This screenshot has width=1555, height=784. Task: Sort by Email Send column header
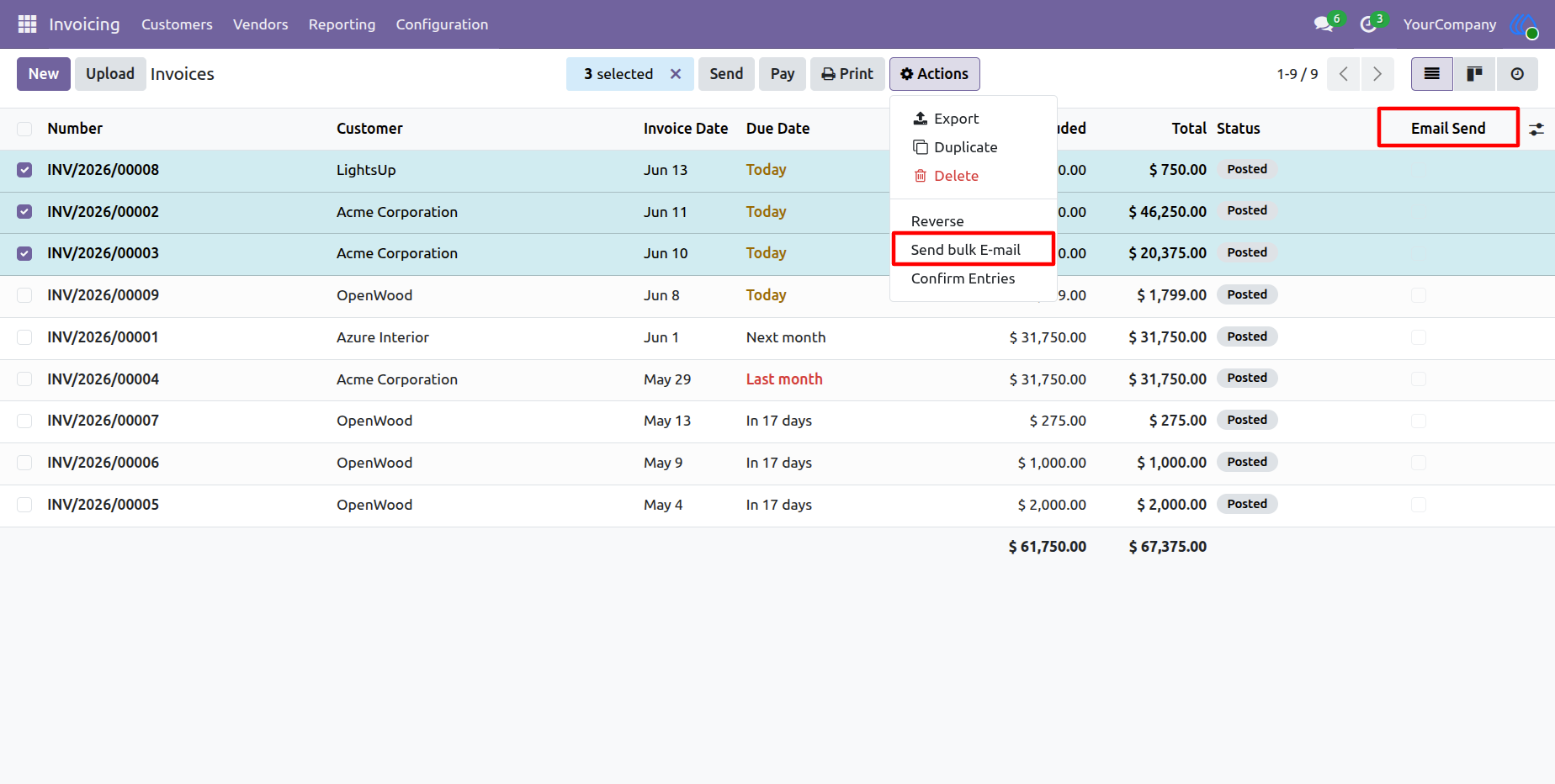pyautogui.click(x=1448, y=129)
